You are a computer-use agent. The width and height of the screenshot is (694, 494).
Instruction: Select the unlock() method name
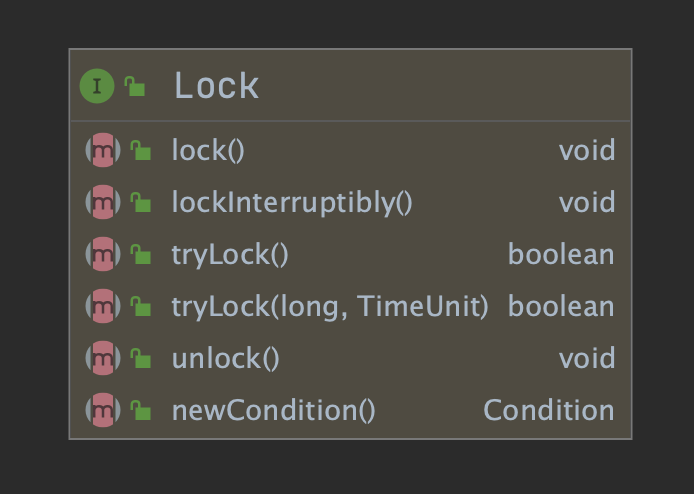225,358
